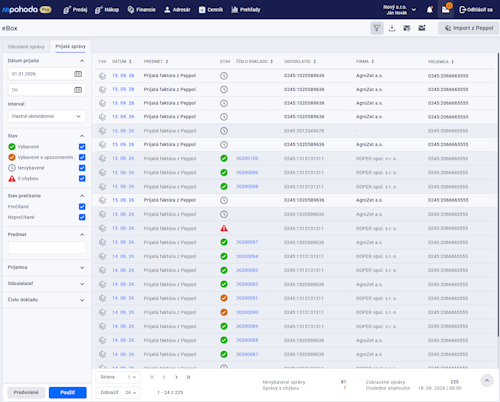This screenshot has width=500, height=402.
Task: Go to the previous page
Action: coord(164,377)
